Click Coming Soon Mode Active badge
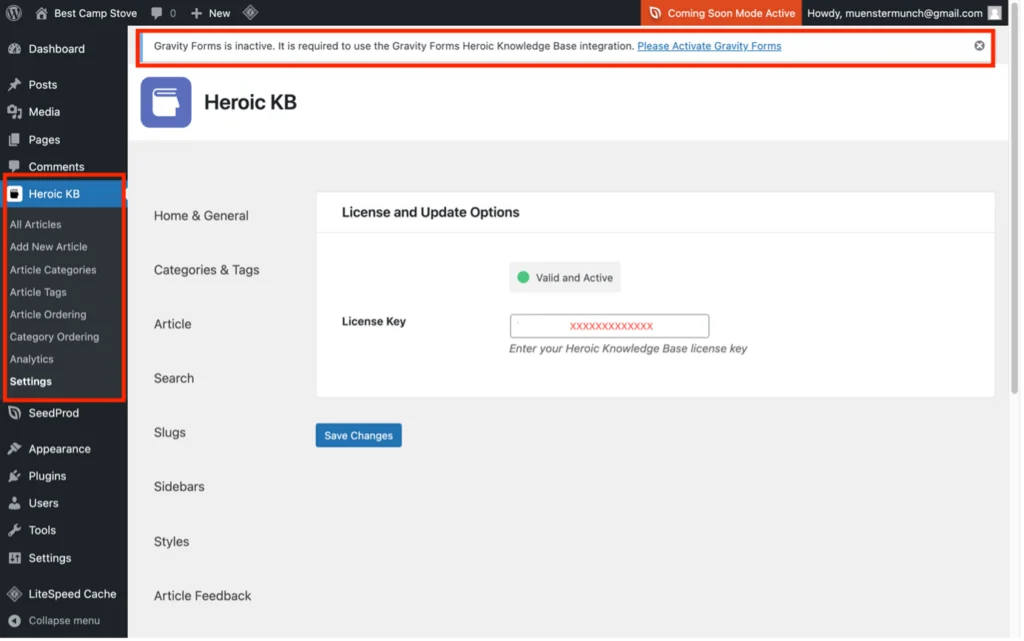The image size is (1024, 641). pos(721,13)
